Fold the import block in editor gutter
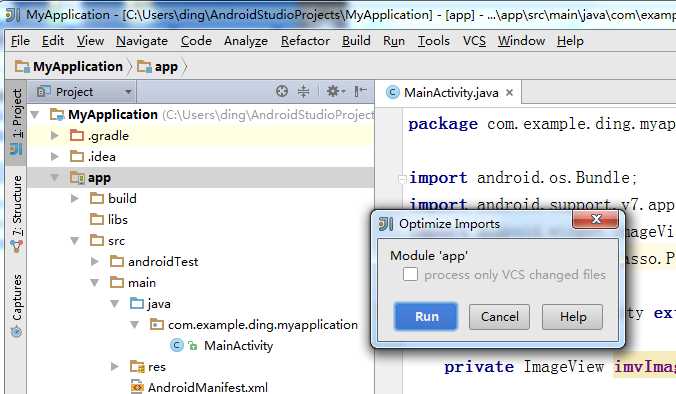The height and width of the screenshot is (394, 676). point(402,178)
